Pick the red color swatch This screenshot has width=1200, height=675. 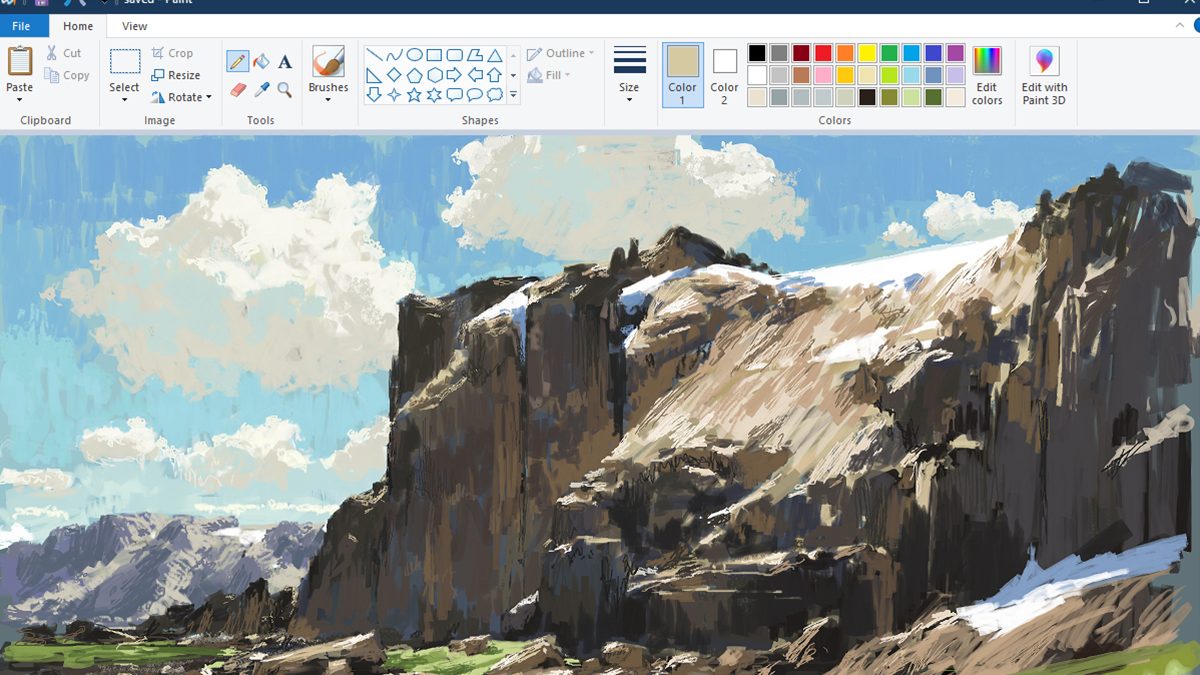pos(821,52)
